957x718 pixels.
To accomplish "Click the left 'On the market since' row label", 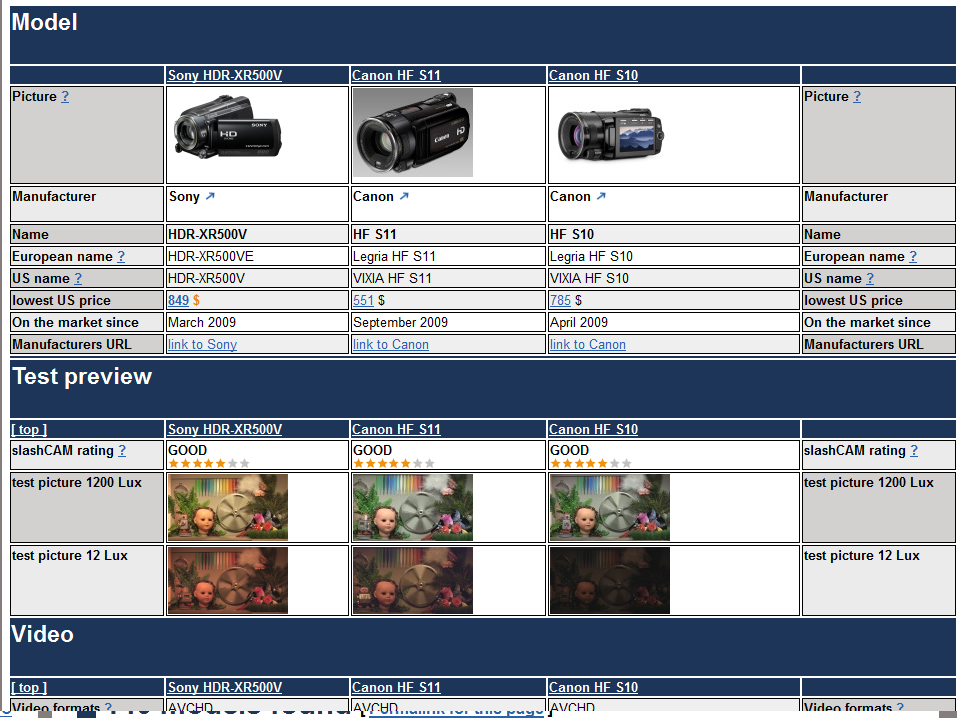I will [76, 322].
